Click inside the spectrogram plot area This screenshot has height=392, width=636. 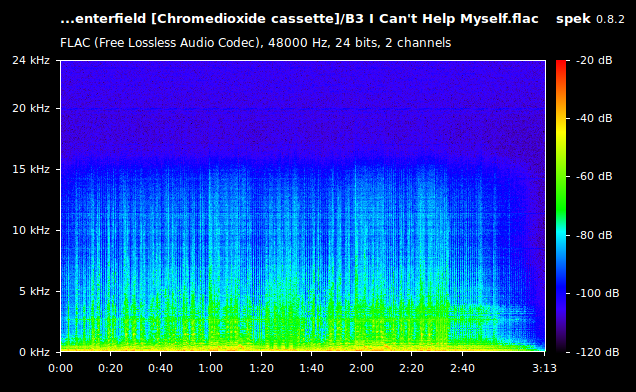tap(303, 206)
